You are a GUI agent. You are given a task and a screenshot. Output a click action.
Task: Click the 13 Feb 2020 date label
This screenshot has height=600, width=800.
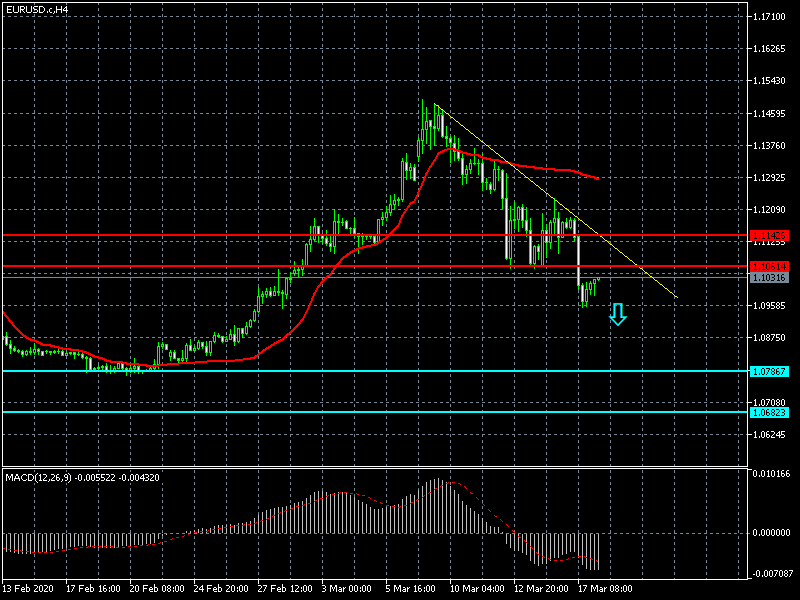pos(28,588)
